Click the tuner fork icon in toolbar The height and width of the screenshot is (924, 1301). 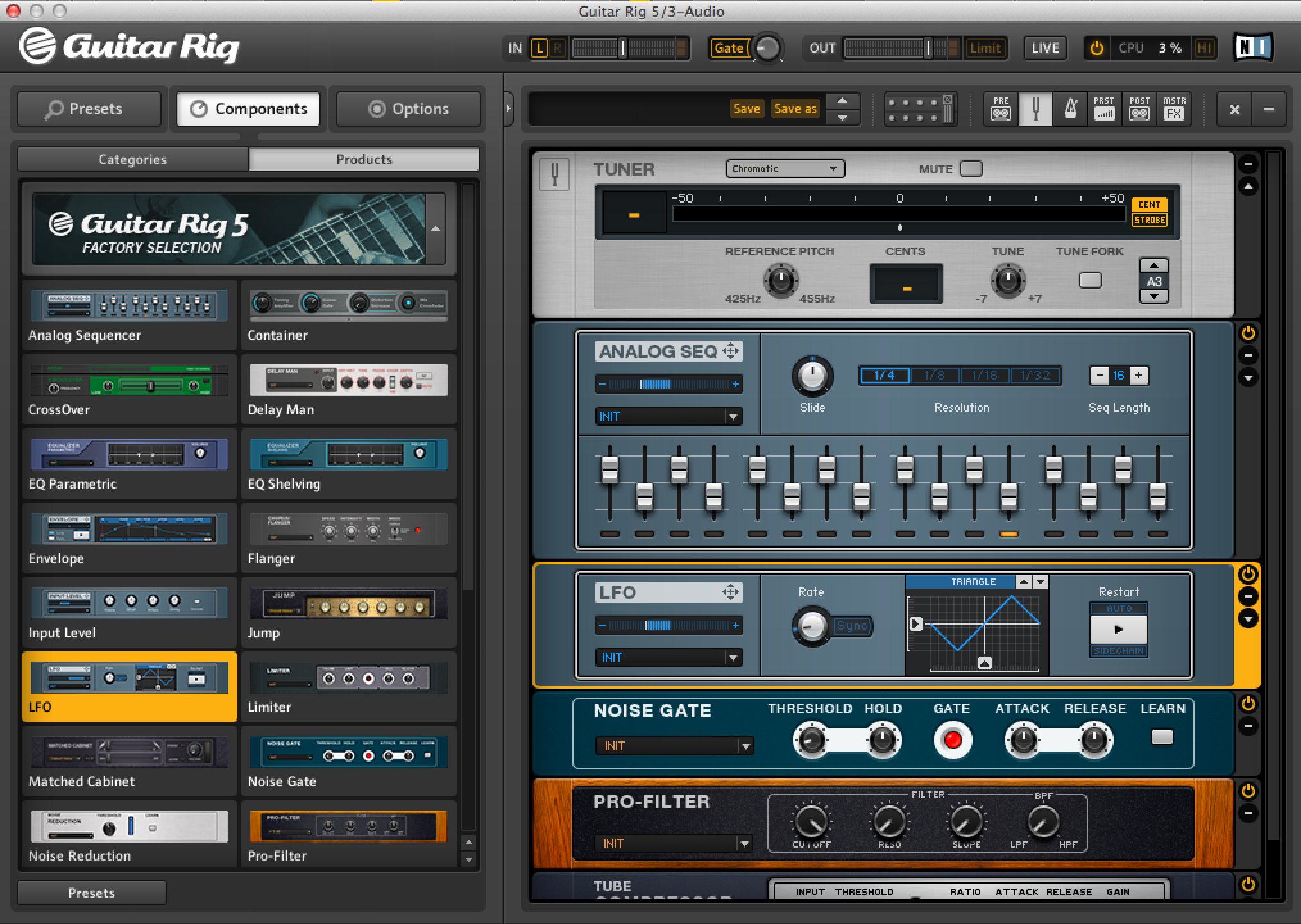point(1035,109)
